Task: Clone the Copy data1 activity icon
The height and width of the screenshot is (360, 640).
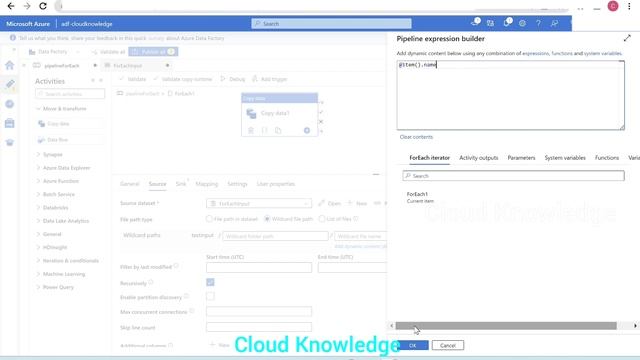Action: point(278,131)
